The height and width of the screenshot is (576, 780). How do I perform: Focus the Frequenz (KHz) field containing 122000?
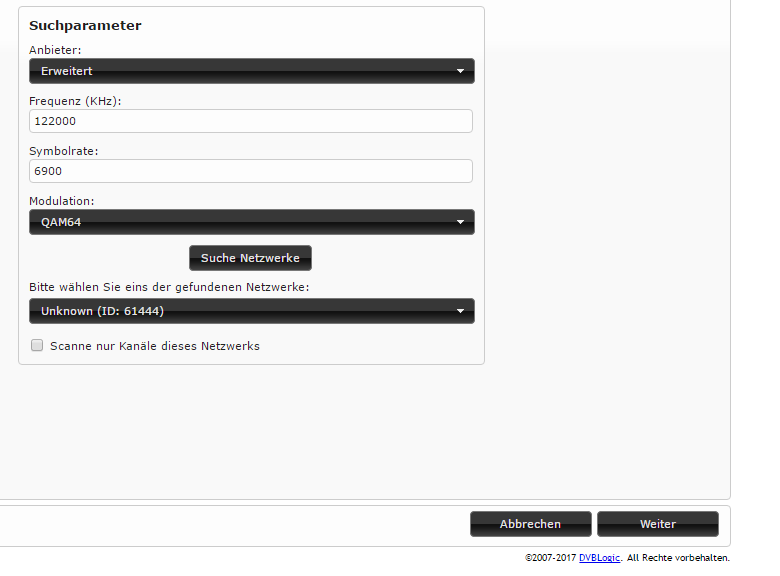coord(250,121)
